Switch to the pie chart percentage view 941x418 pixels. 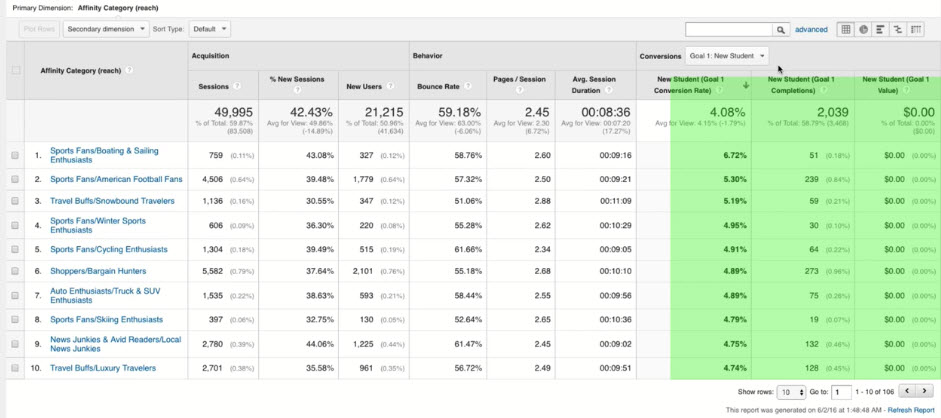[x=863, y=30]
